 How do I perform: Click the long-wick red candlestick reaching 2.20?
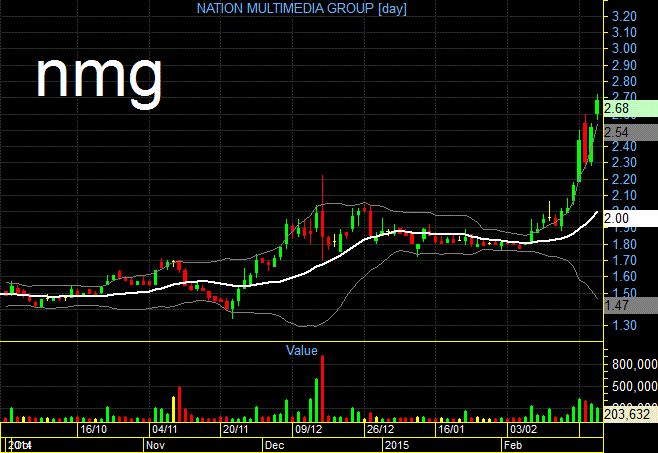point(322,218)
